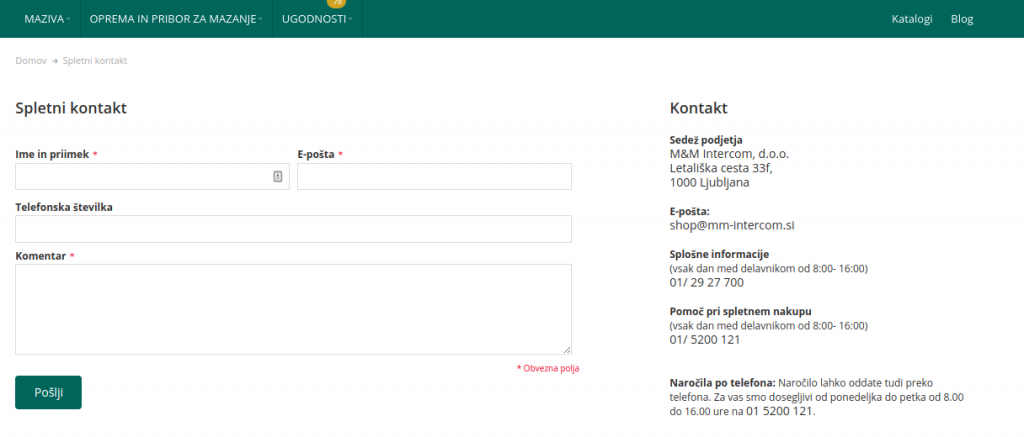This screenshot has height=437, width=1024.
Task: Open the Blog page
Action: click(x=962, y=19)
